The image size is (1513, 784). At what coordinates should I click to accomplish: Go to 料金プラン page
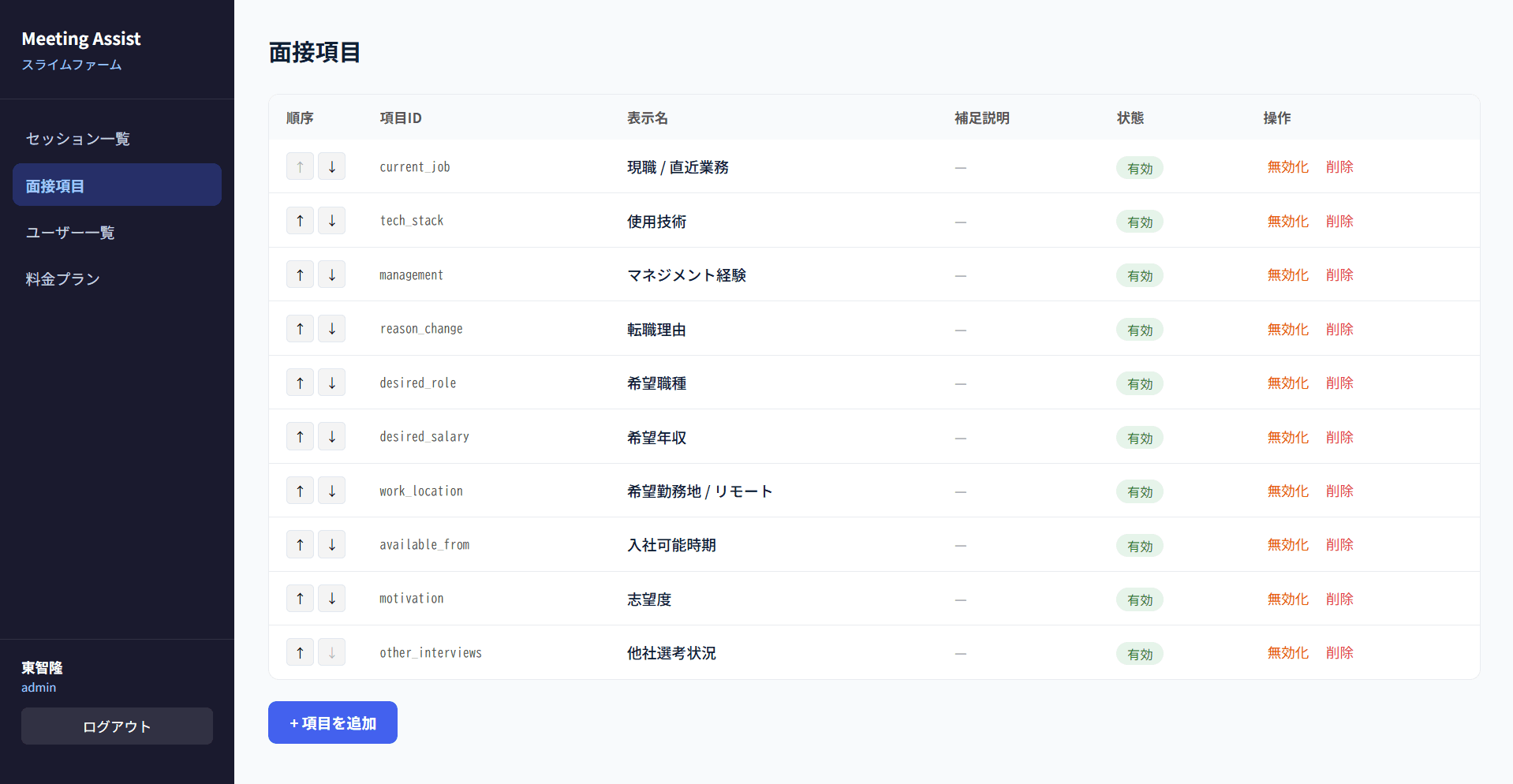117,278
